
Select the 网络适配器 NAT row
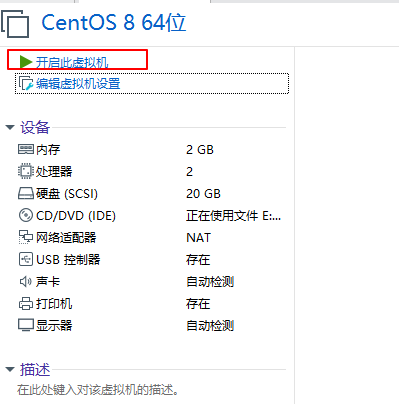pos(150,237)
